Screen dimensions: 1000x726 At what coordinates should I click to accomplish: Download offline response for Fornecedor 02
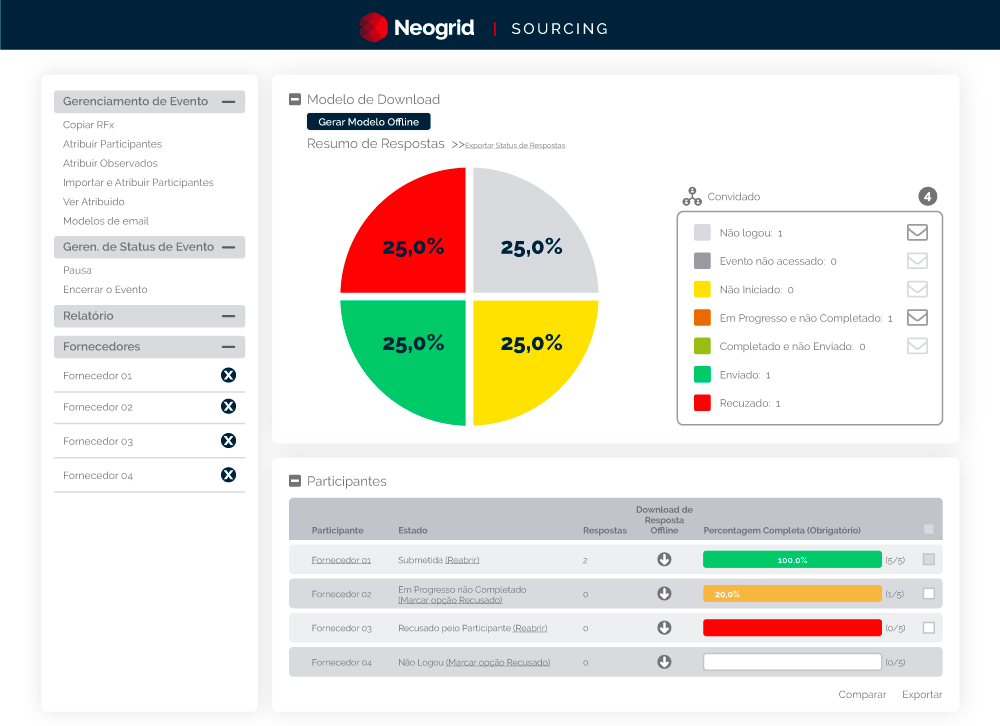[x=664, y=594]
